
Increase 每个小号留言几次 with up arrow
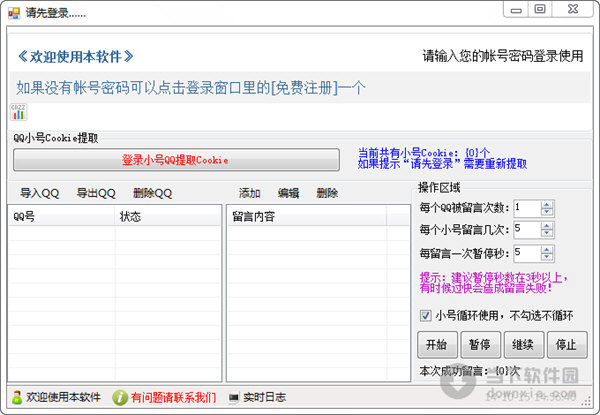547,226
